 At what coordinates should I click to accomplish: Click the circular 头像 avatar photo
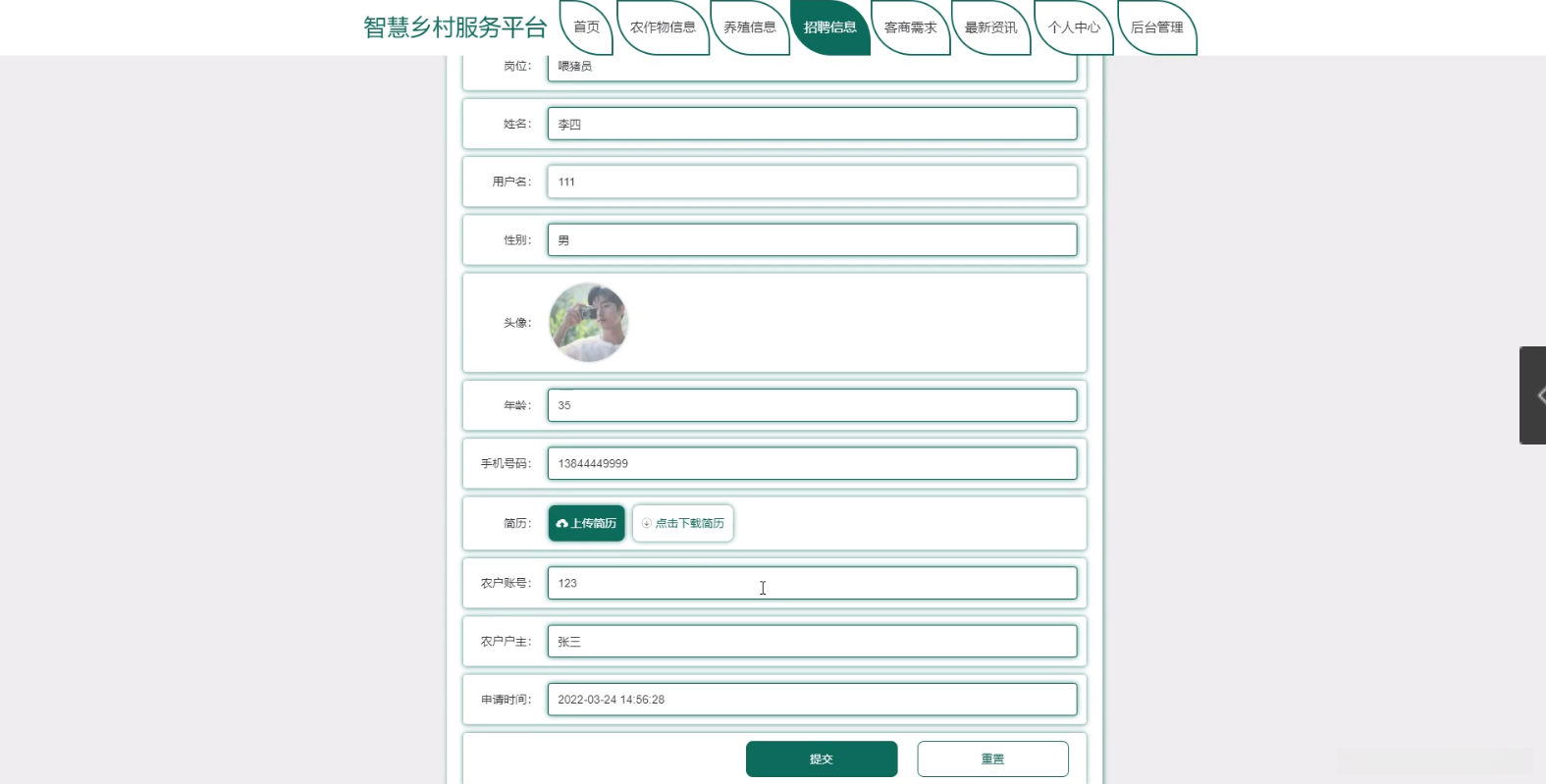[588, 323]
